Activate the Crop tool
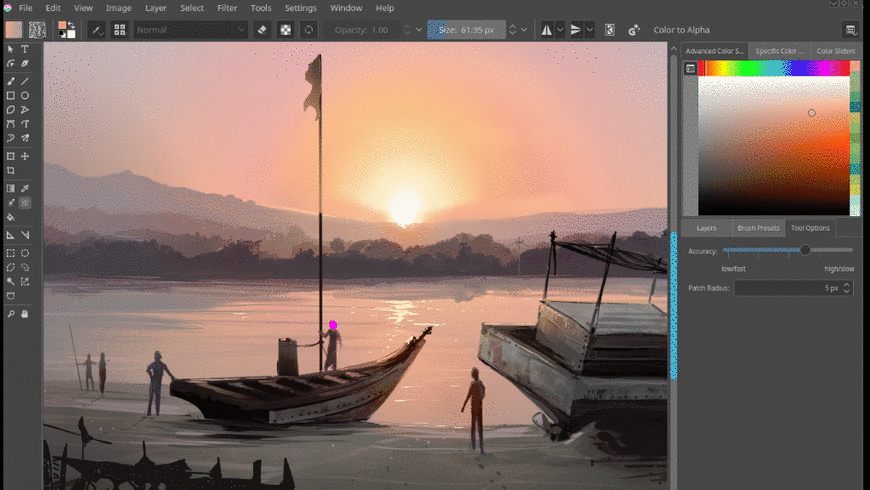This screenshot has height=490, width=870. click(x=11, y=171)
